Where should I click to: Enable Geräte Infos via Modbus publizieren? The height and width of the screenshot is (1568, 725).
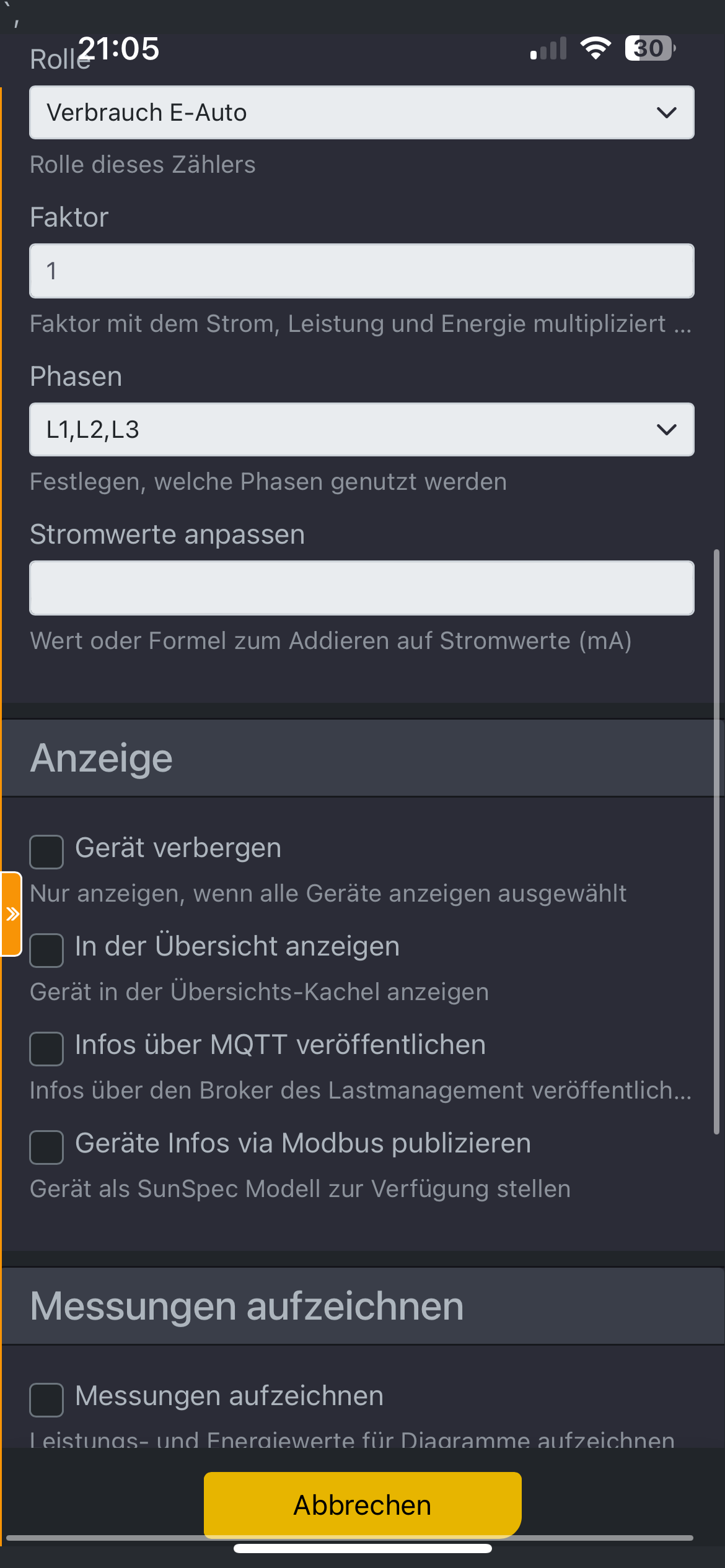(x=46, y=1147)
